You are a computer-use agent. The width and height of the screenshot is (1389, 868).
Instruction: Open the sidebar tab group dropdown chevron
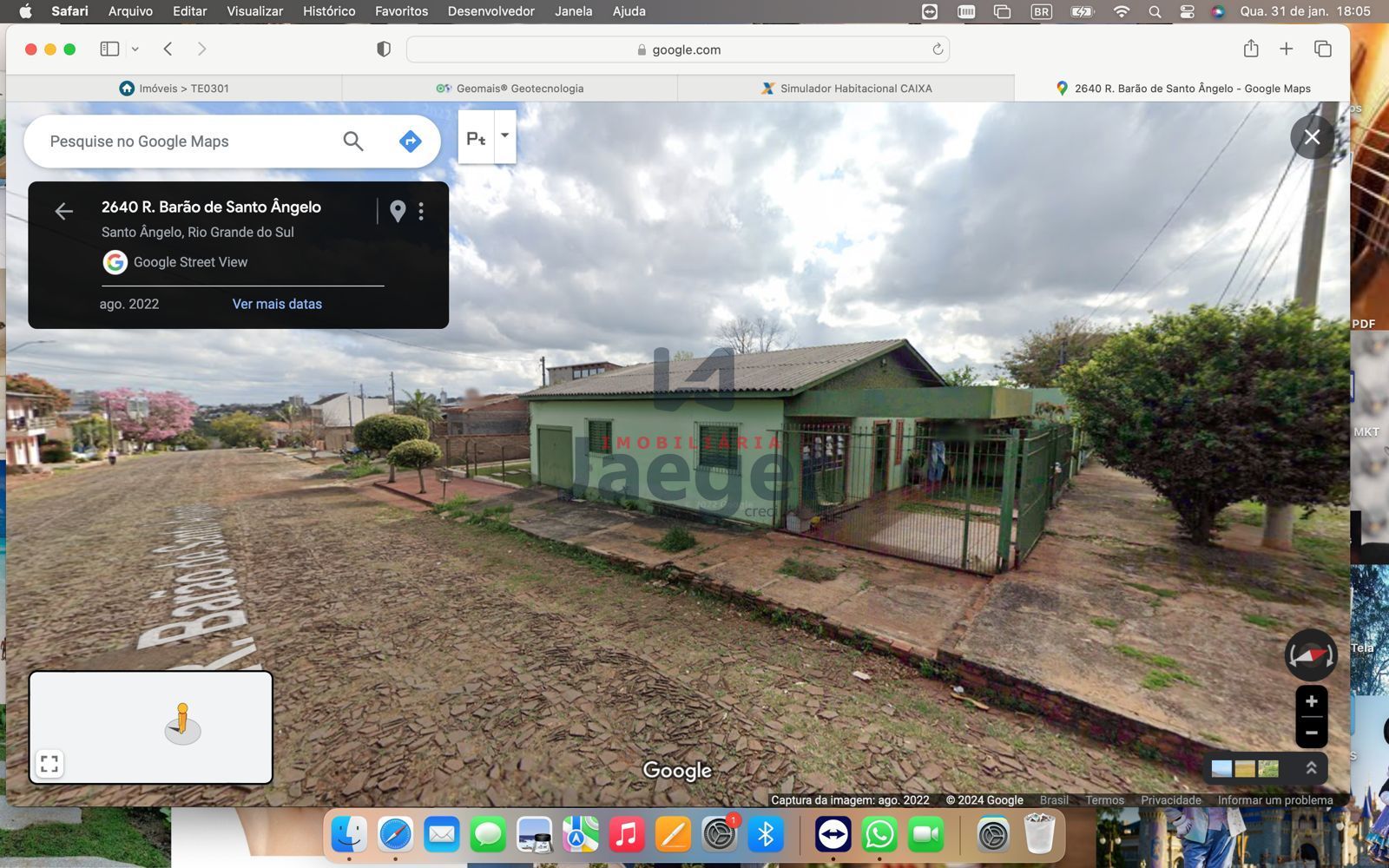click(135, 49)
